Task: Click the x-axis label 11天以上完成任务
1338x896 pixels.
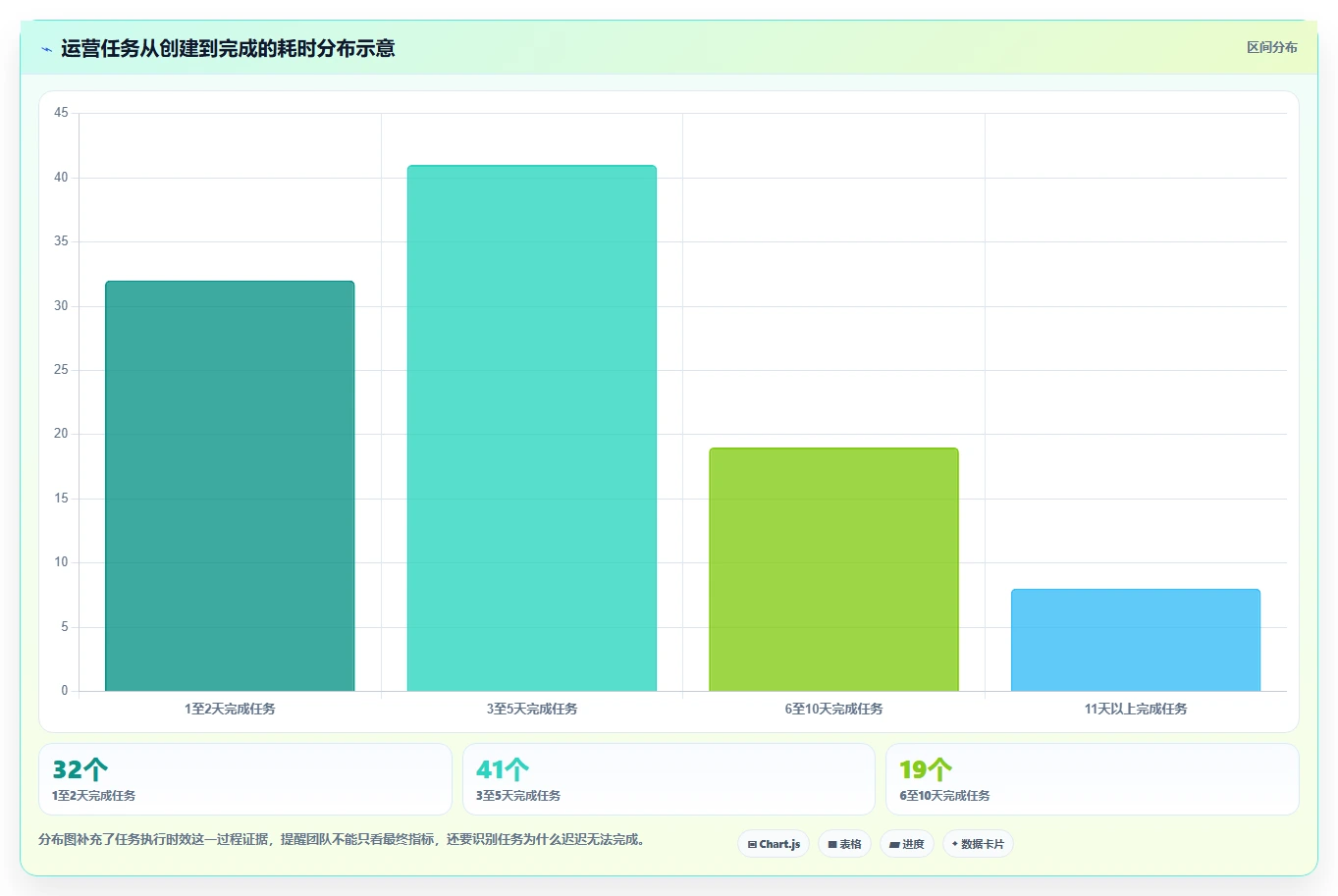Action: click(1136, 709)
